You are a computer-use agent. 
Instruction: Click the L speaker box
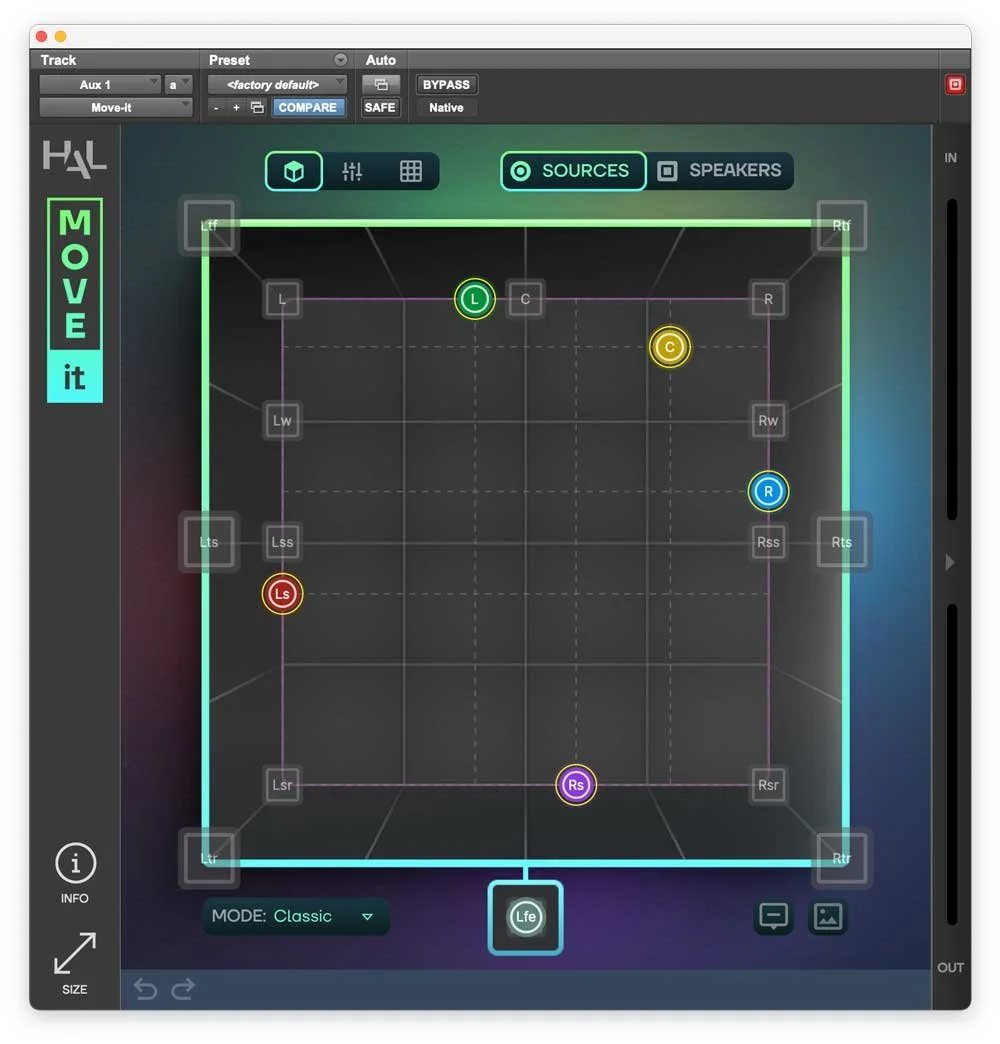[282, 299]
